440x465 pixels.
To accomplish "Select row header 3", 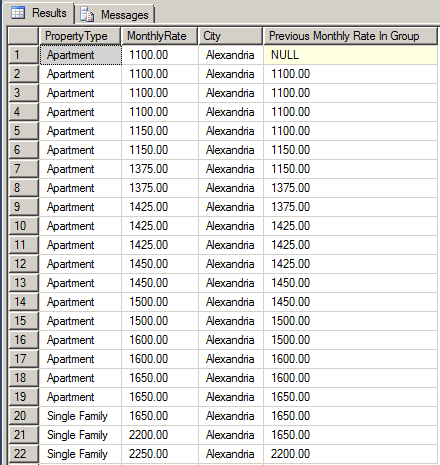I will (23, 93).
